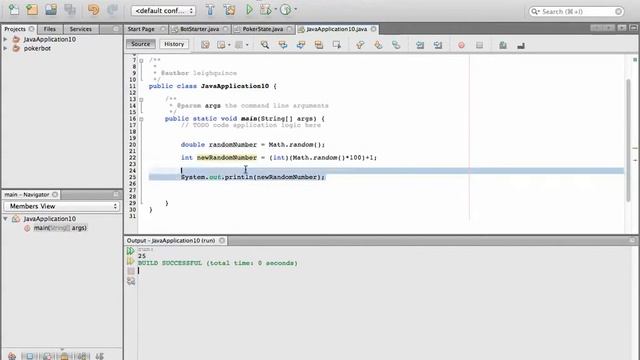Image resolution: width=640 pixels, height=360 pixels.
Task: Open the forward navigation dropdown arrow in editor toolbar
Action: click(247, 45)
